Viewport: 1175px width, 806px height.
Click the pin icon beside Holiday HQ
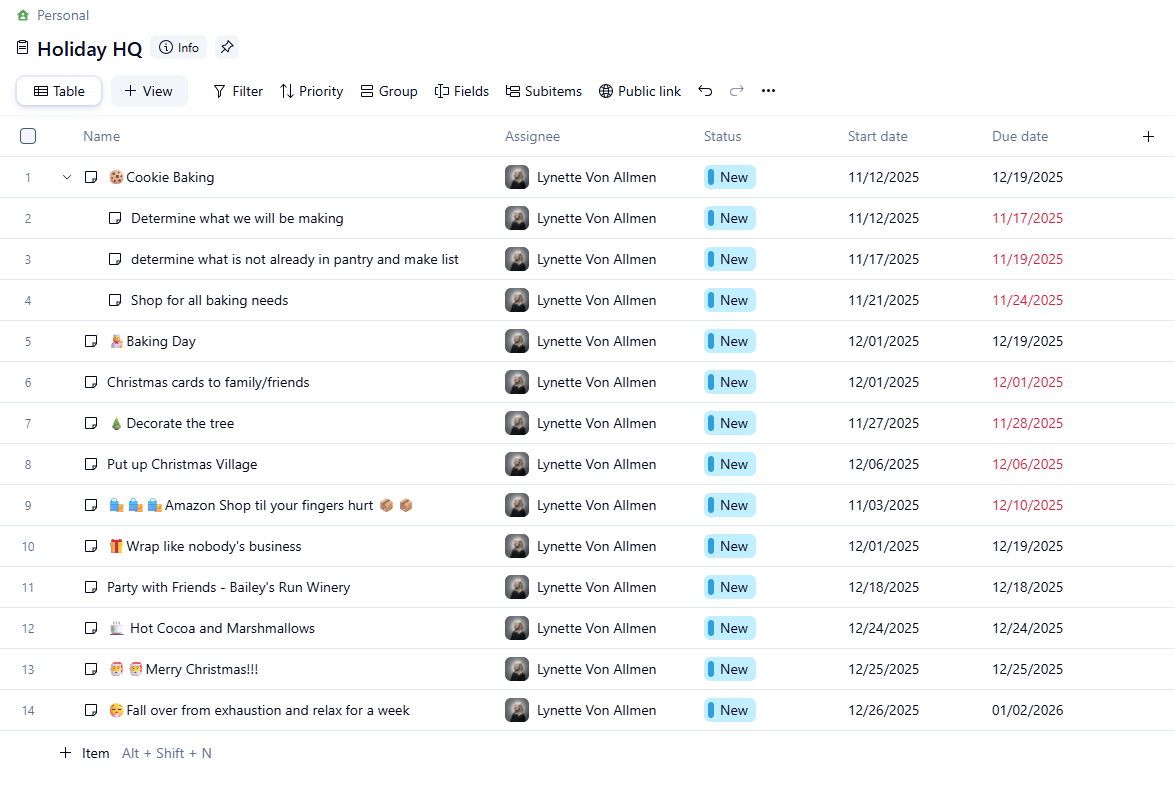[227, 47]
